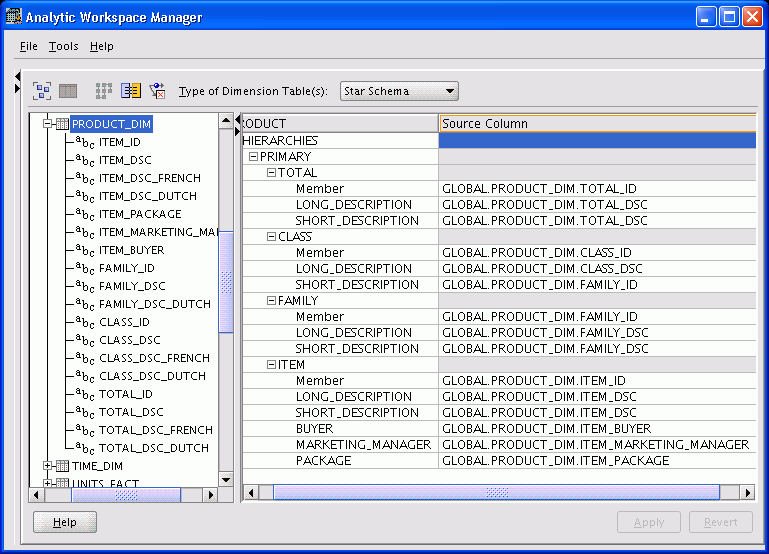Click the GLOBAL.PRODUCT_DIM.ITEM_PACKAGE source cell

597,460
